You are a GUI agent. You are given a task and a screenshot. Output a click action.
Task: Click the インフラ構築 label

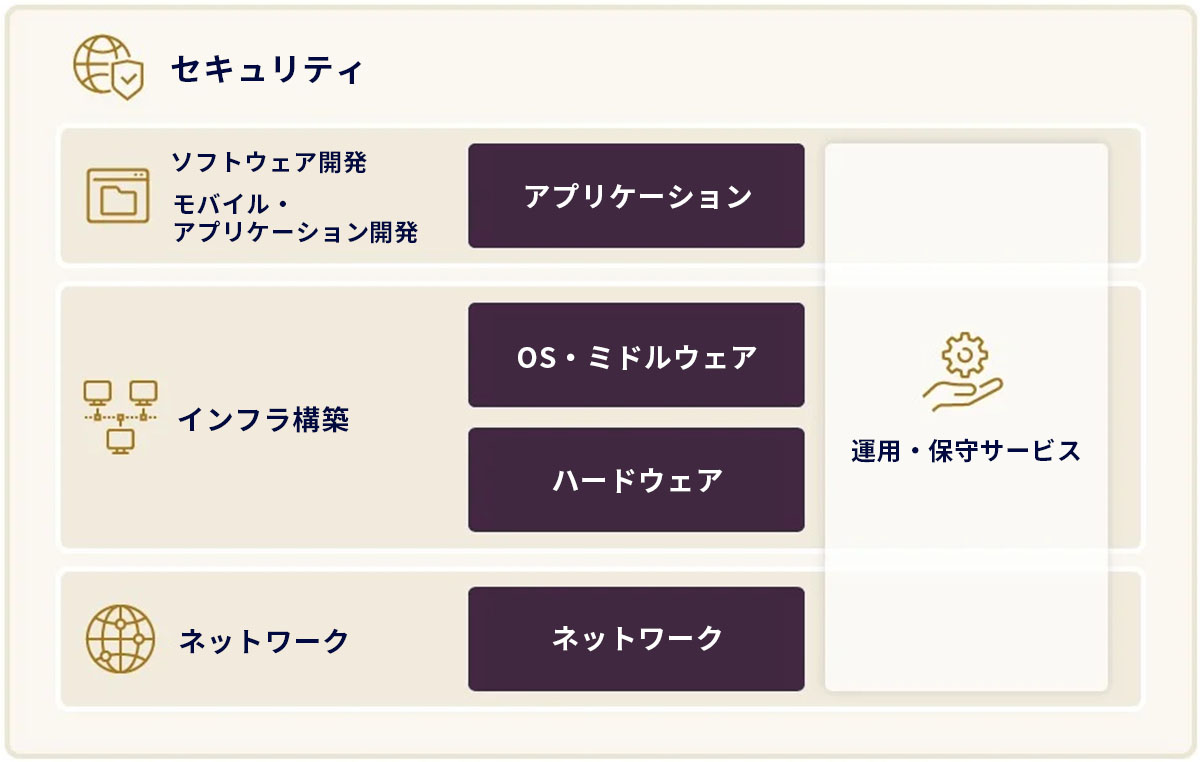click(x=263, y=419)
